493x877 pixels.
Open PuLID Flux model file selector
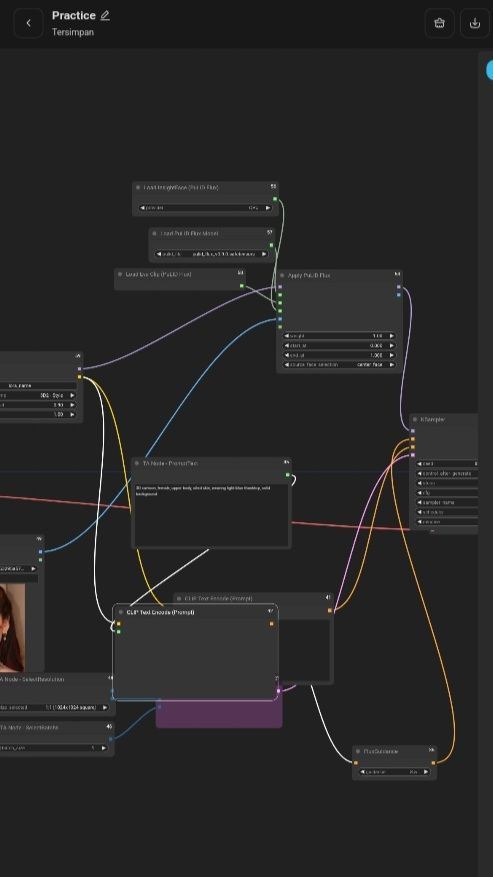[x=212, y=254]
